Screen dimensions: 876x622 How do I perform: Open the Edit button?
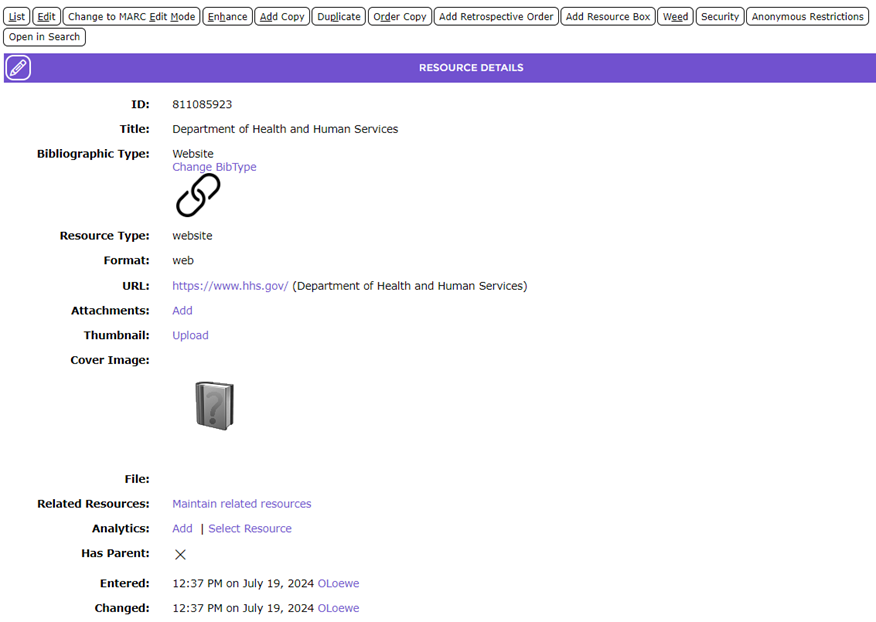pos(46,17)
